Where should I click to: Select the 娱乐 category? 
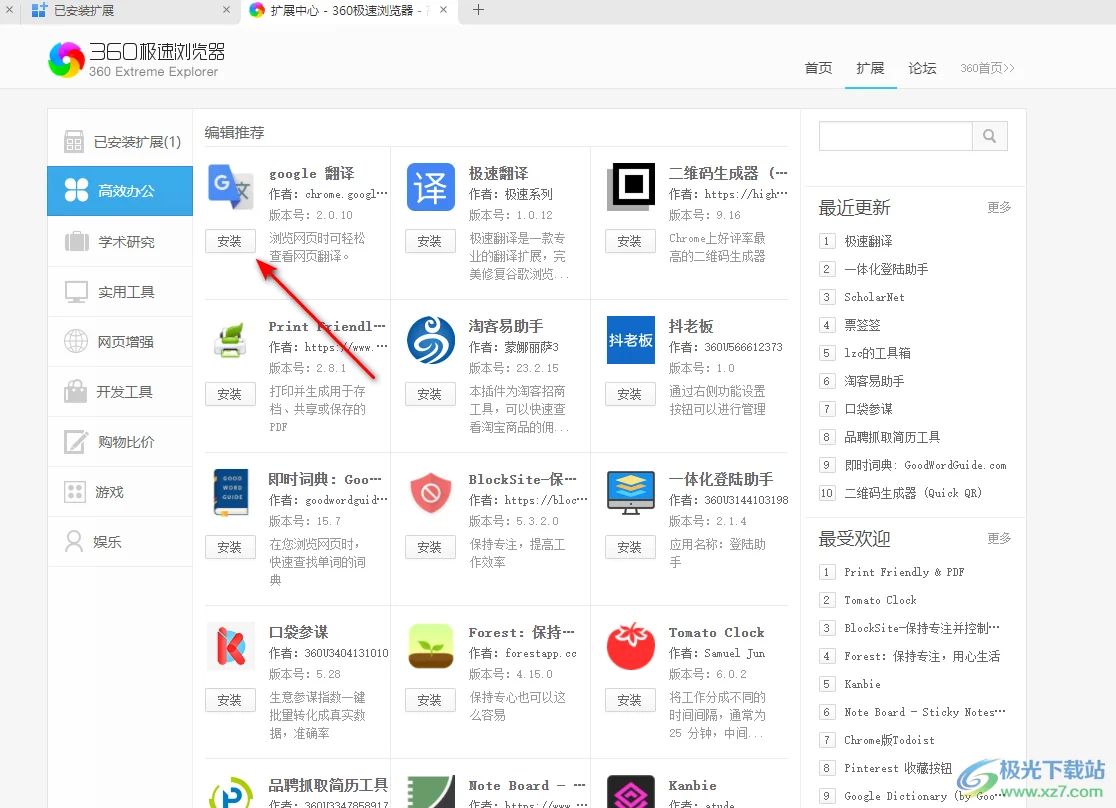pos(120,542)
